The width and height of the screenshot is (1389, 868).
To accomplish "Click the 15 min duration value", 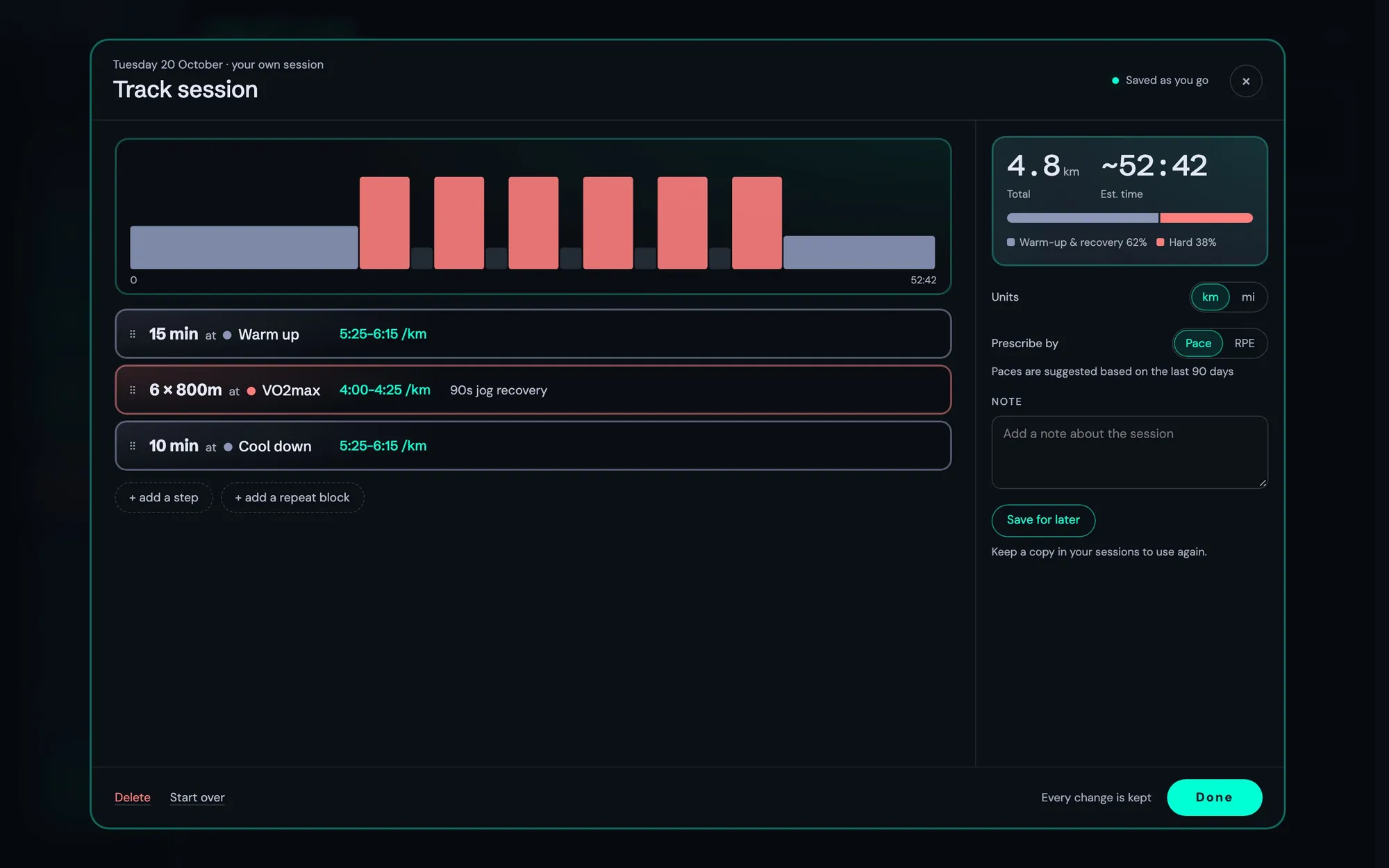I will pyautogui.click(x=174, y=334).
